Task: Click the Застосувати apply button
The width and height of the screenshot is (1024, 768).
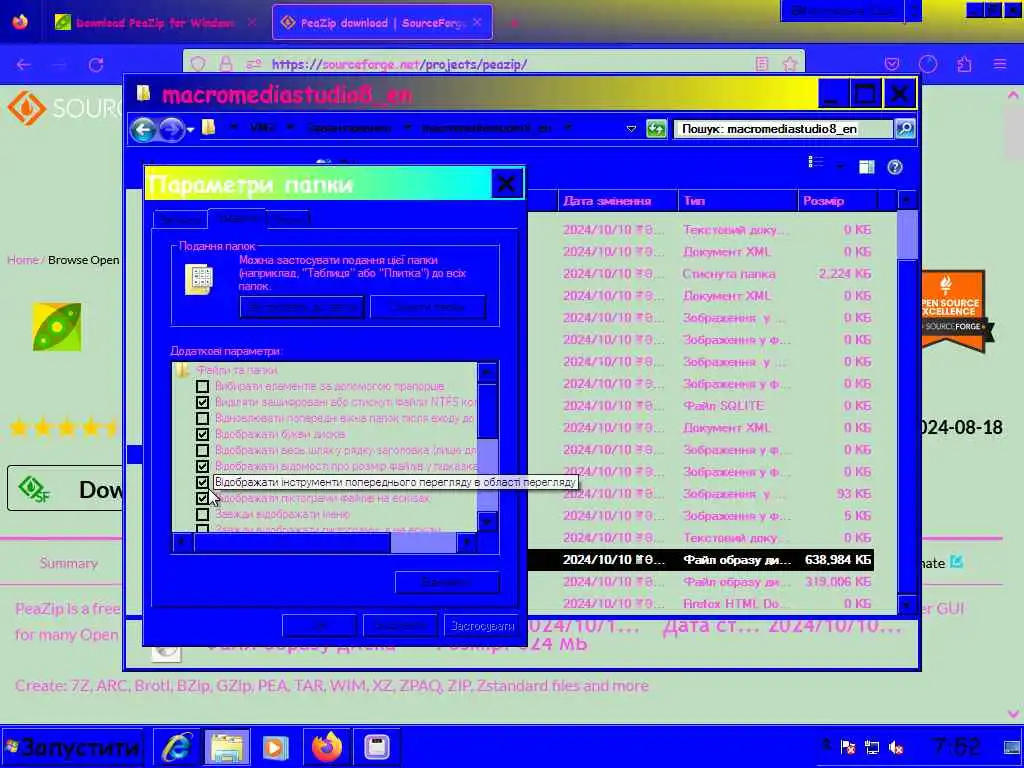Action: [482, 625]
